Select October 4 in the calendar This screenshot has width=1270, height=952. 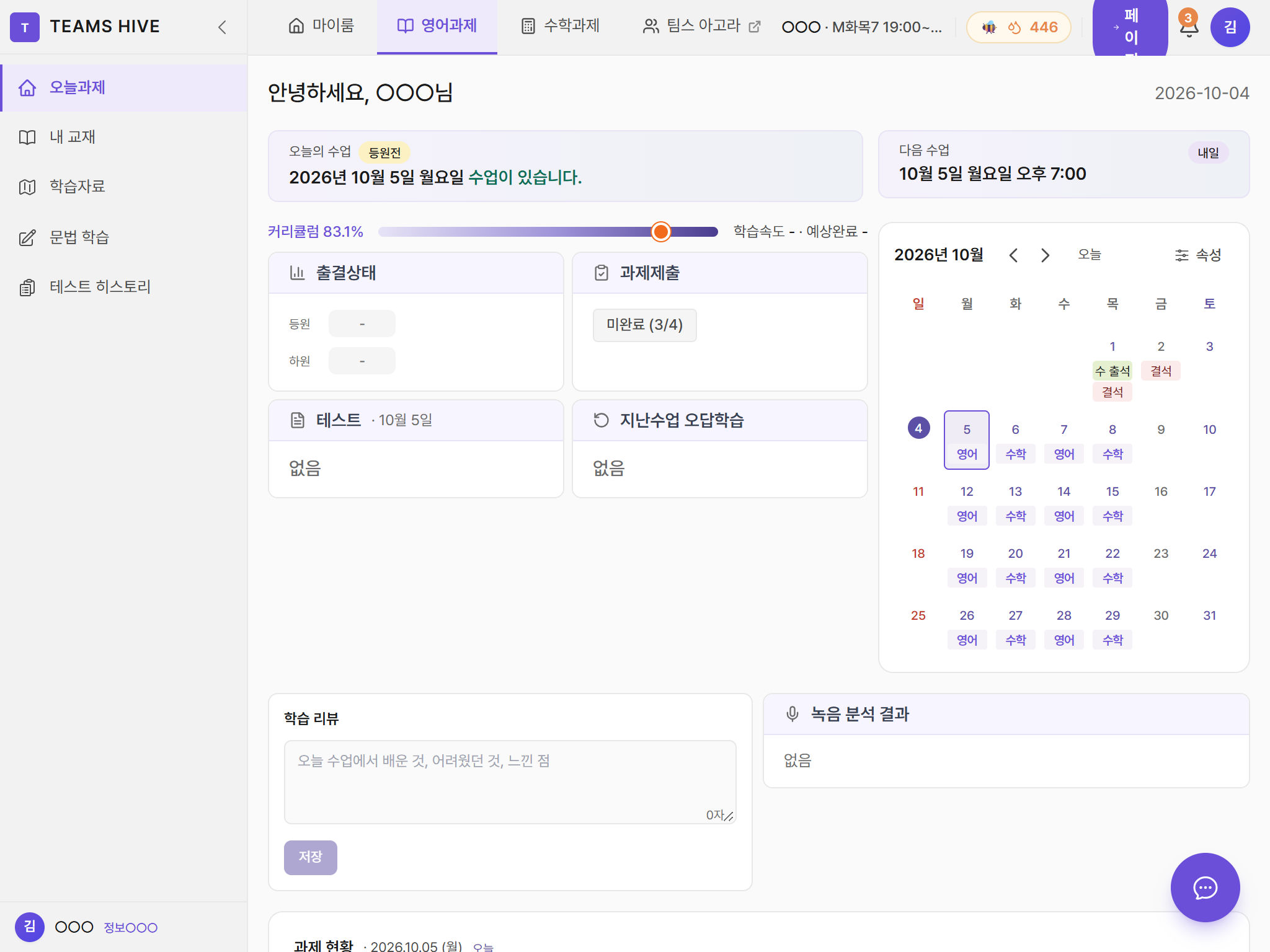(918, 428)
